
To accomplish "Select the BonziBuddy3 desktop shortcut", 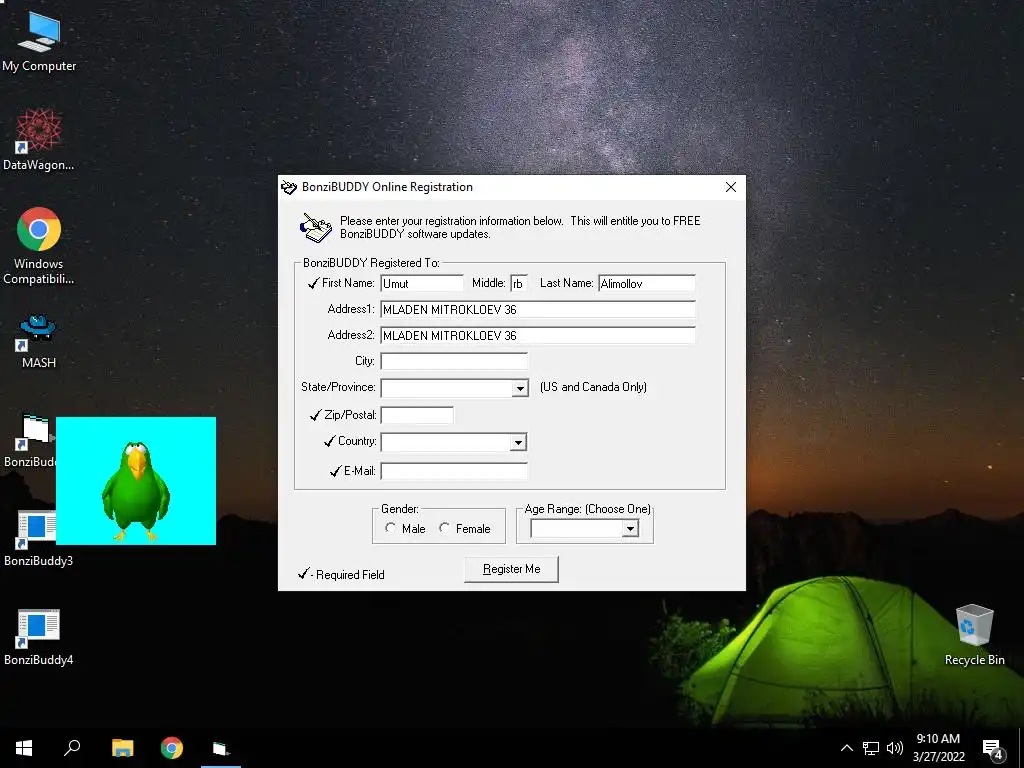I will (x=38, y=539).
